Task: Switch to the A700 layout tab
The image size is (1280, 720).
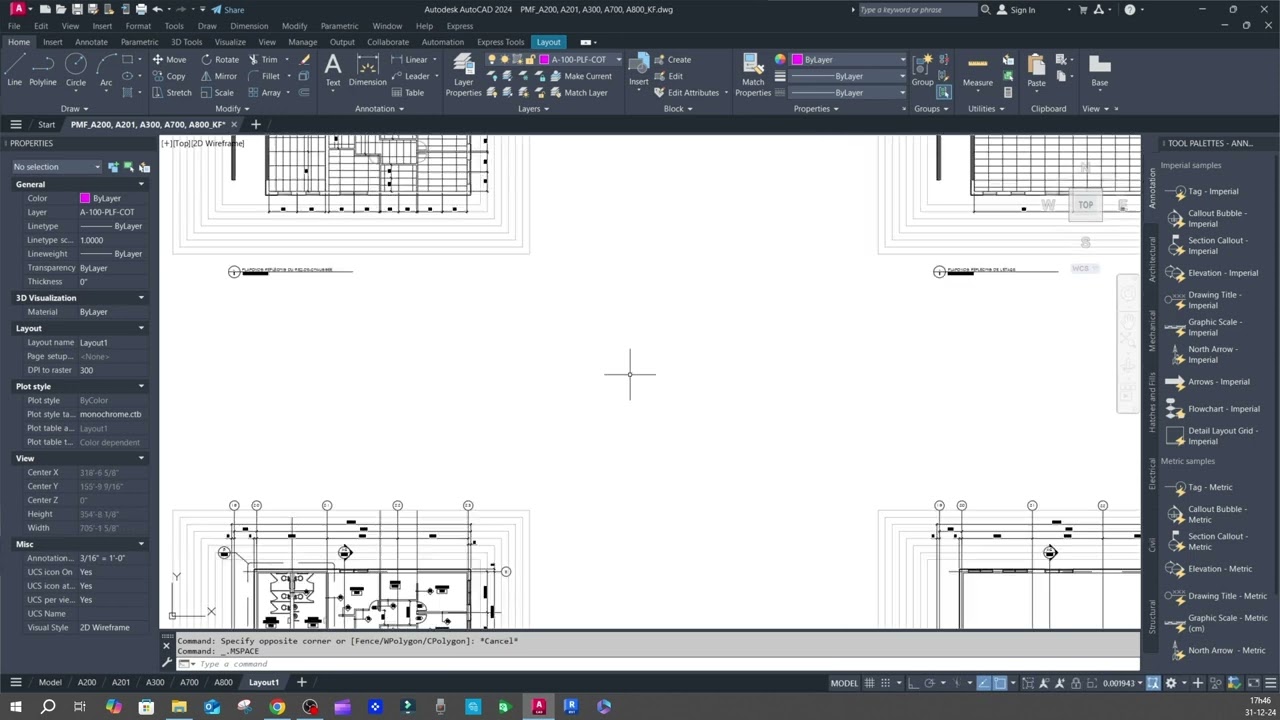Action: pos(189,683)
